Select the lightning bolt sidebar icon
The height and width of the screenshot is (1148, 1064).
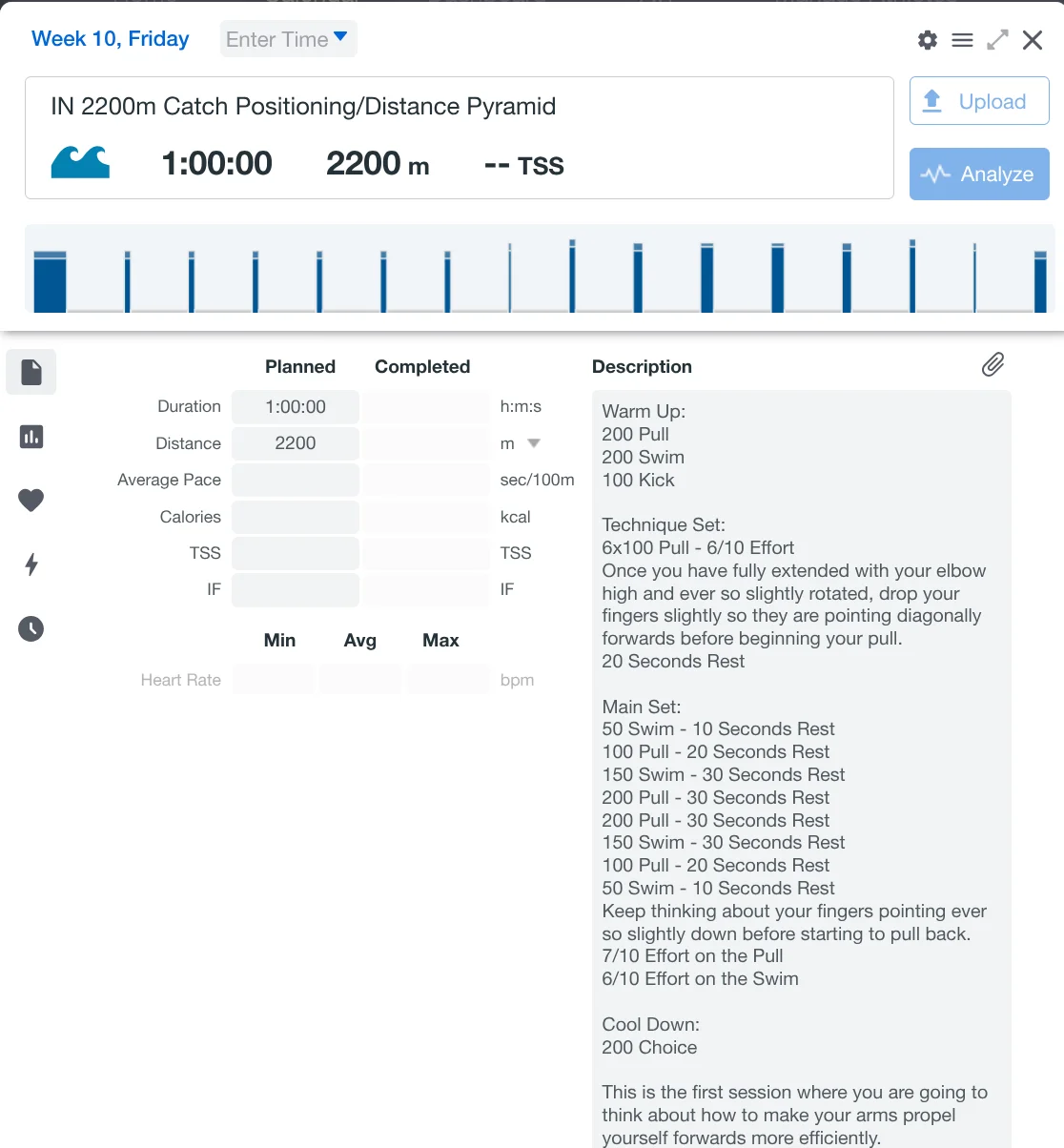pos(31,564)
